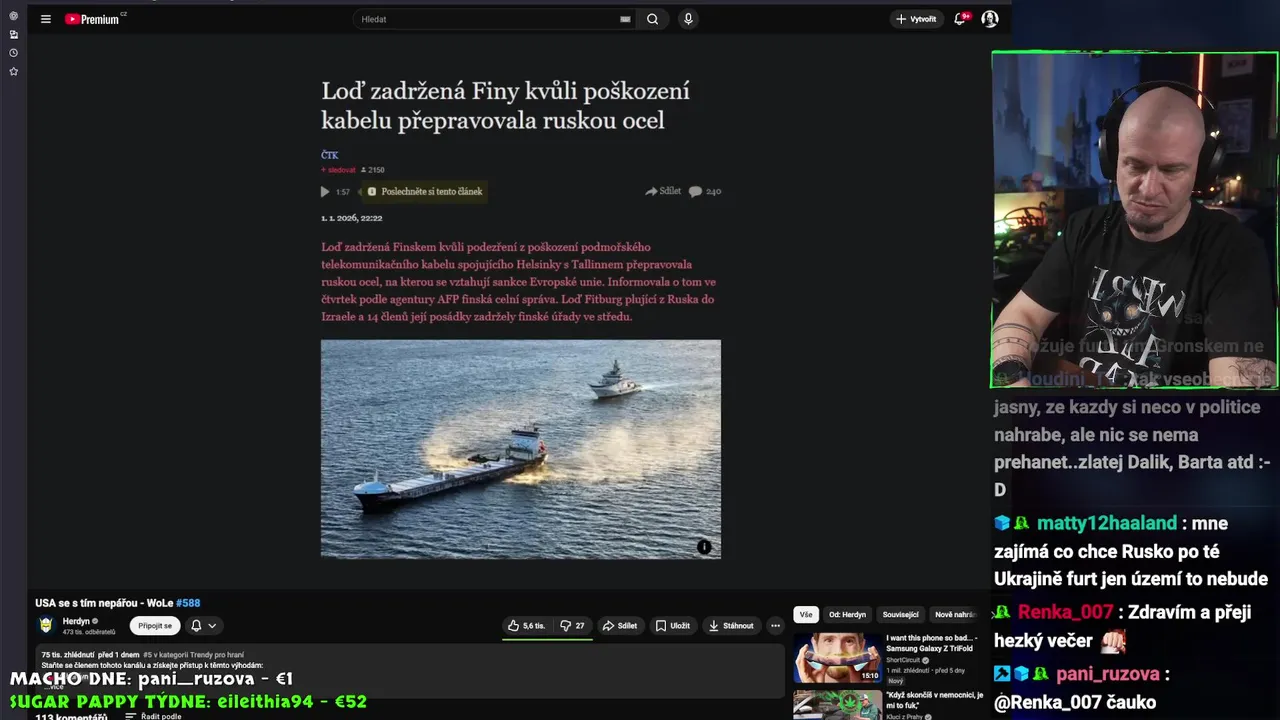Open the Kluci z Prahy channel name
This screenshot has height=720, width=1280.
906,716
